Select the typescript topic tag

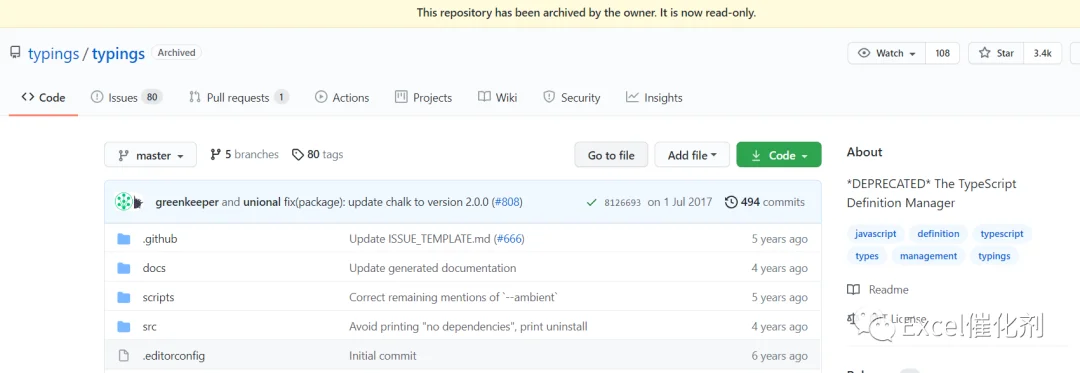pos(1001,234)
